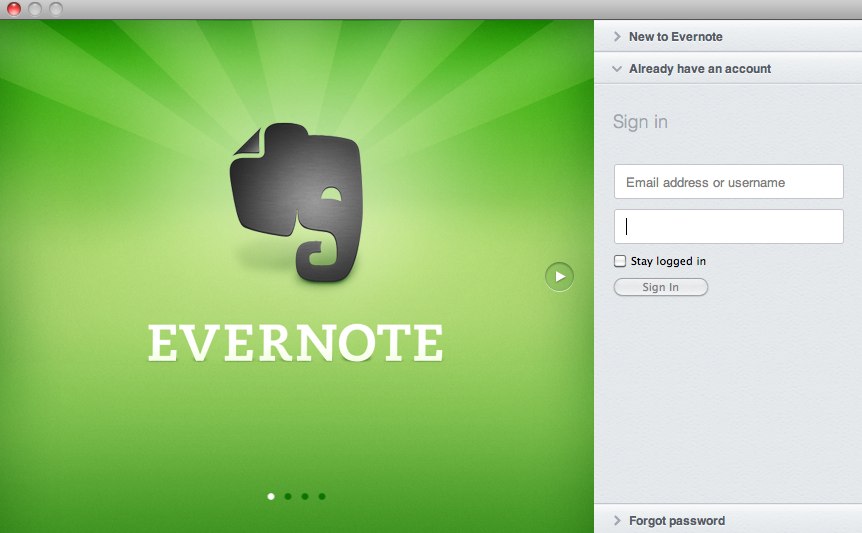
Task: Collapse the Already have an account arrow
Action: (617, 69)
